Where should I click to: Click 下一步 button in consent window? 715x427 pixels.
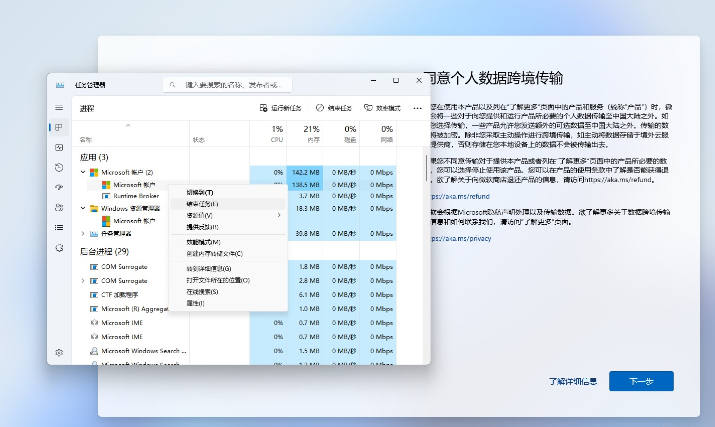pyautogui.click(x=641, y=381)
